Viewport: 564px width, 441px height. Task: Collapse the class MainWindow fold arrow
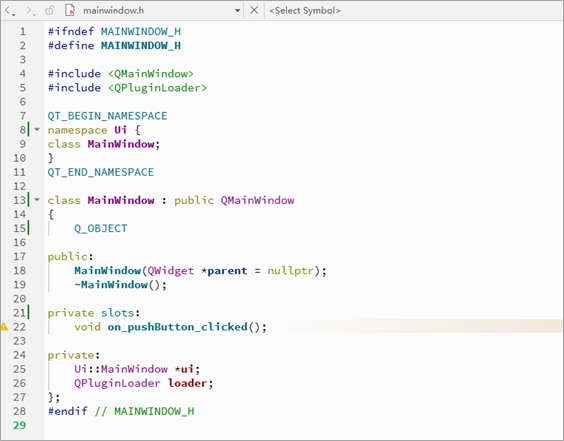[37, 200]
